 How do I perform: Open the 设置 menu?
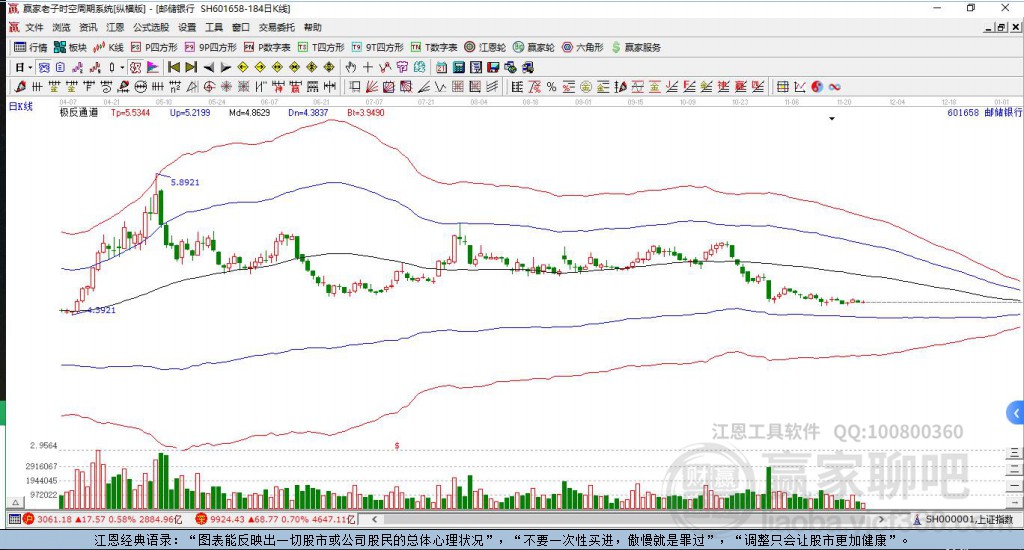click(x=187, y=27)
